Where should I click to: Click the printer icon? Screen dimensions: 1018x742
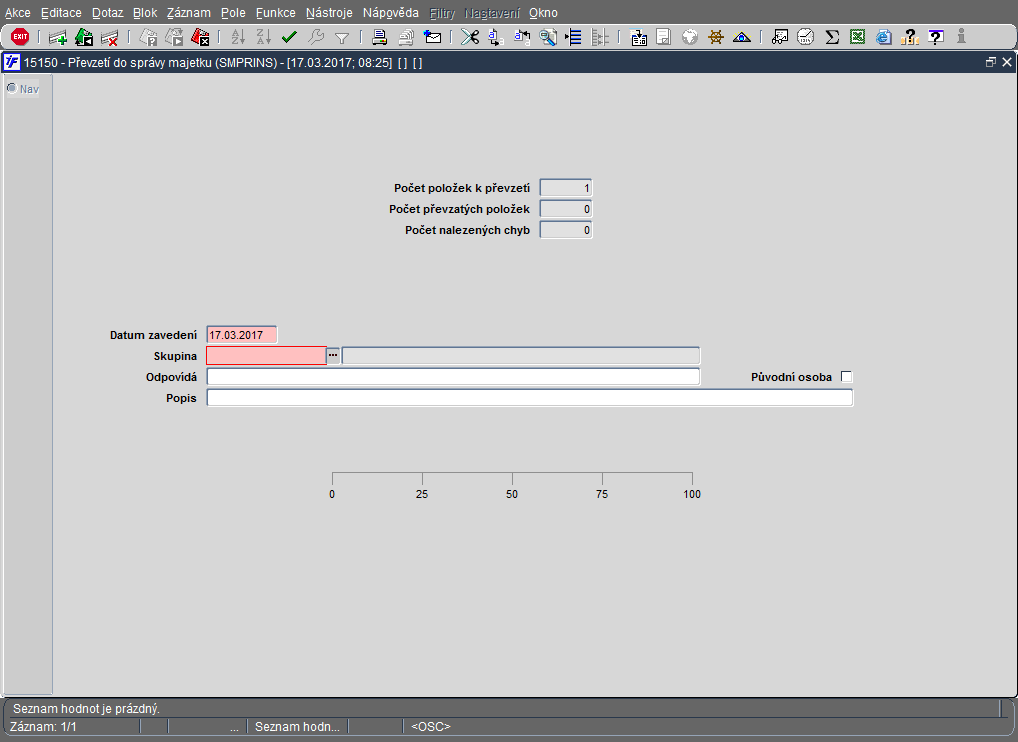pyautogui.click(x=380, y=38)
